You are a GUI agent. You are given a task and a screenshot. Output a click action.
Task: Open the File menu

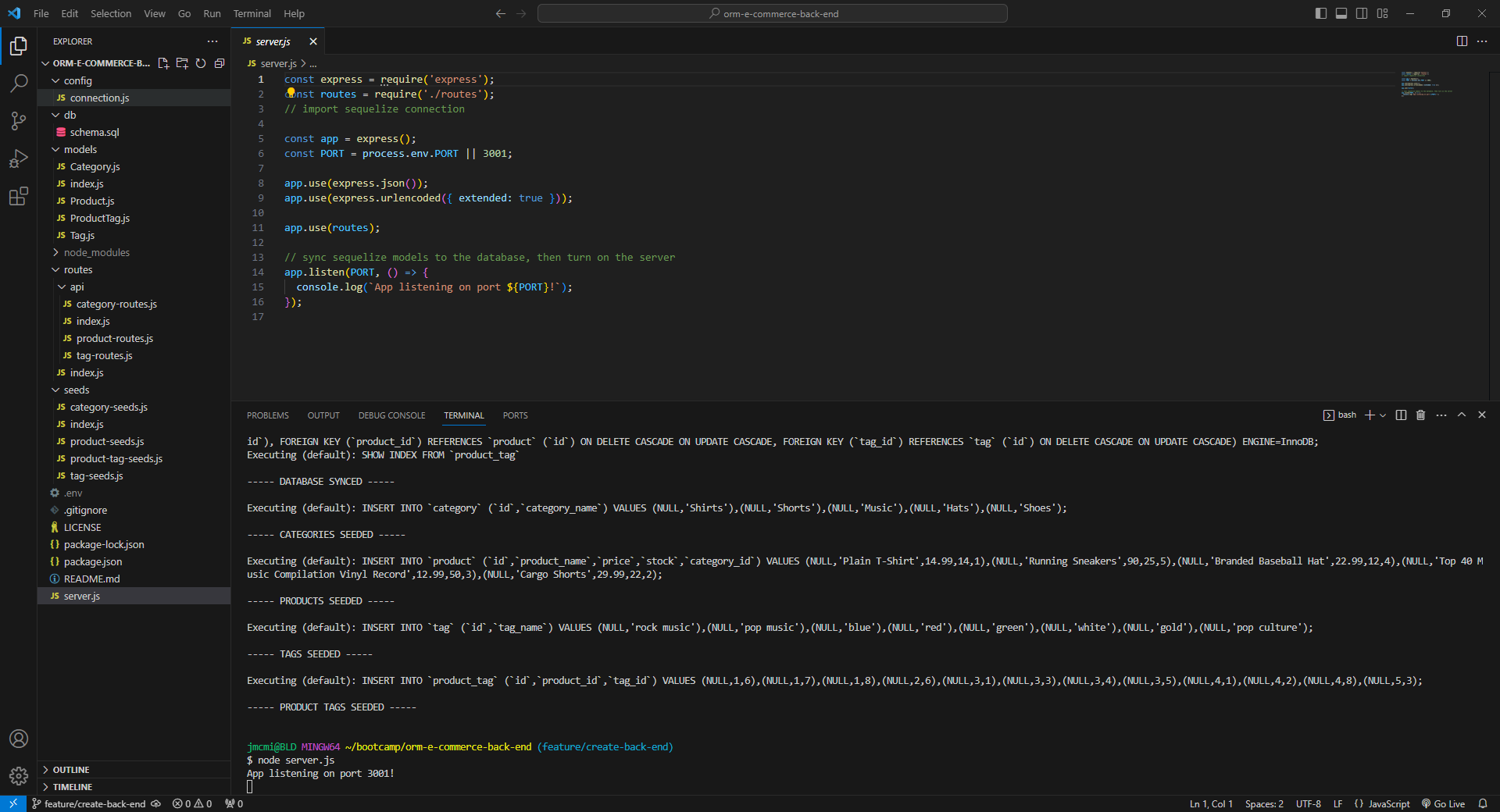41,13
